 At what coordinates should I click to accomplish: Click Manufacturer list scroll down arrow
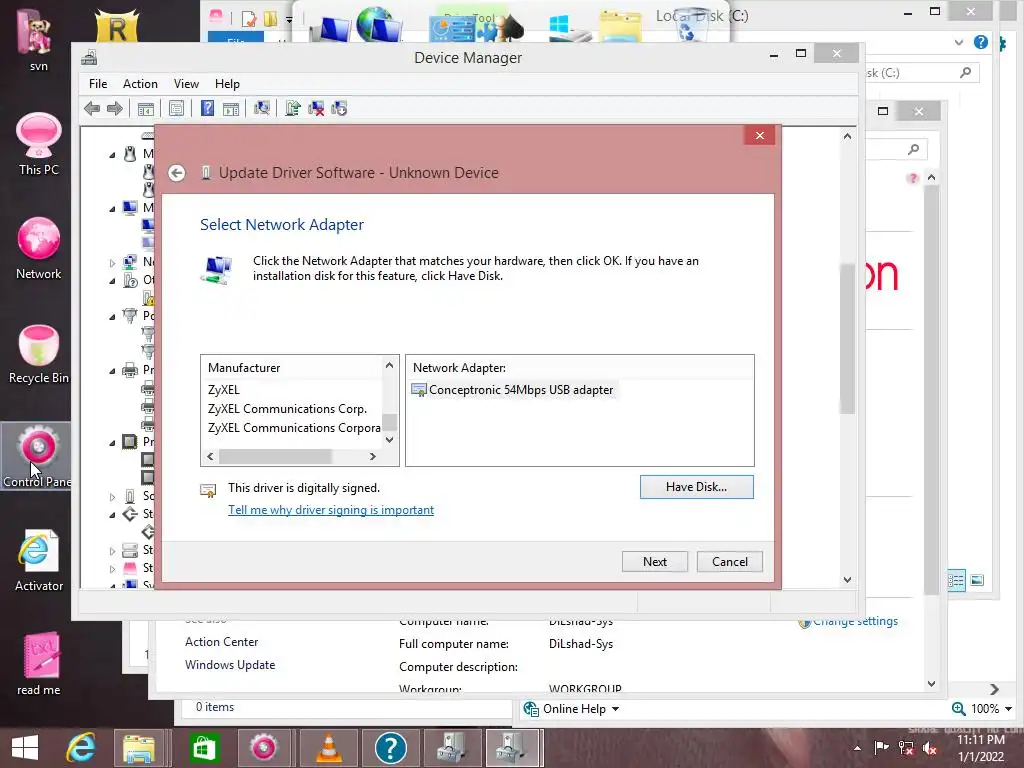coord(389,440)
